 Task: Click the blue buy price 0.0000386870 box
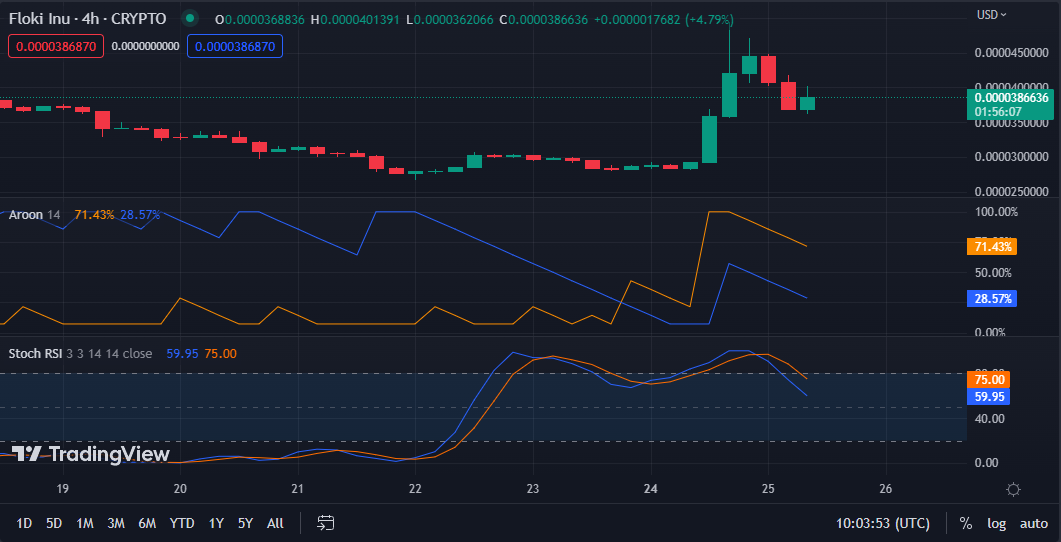[x=235, y=46]
